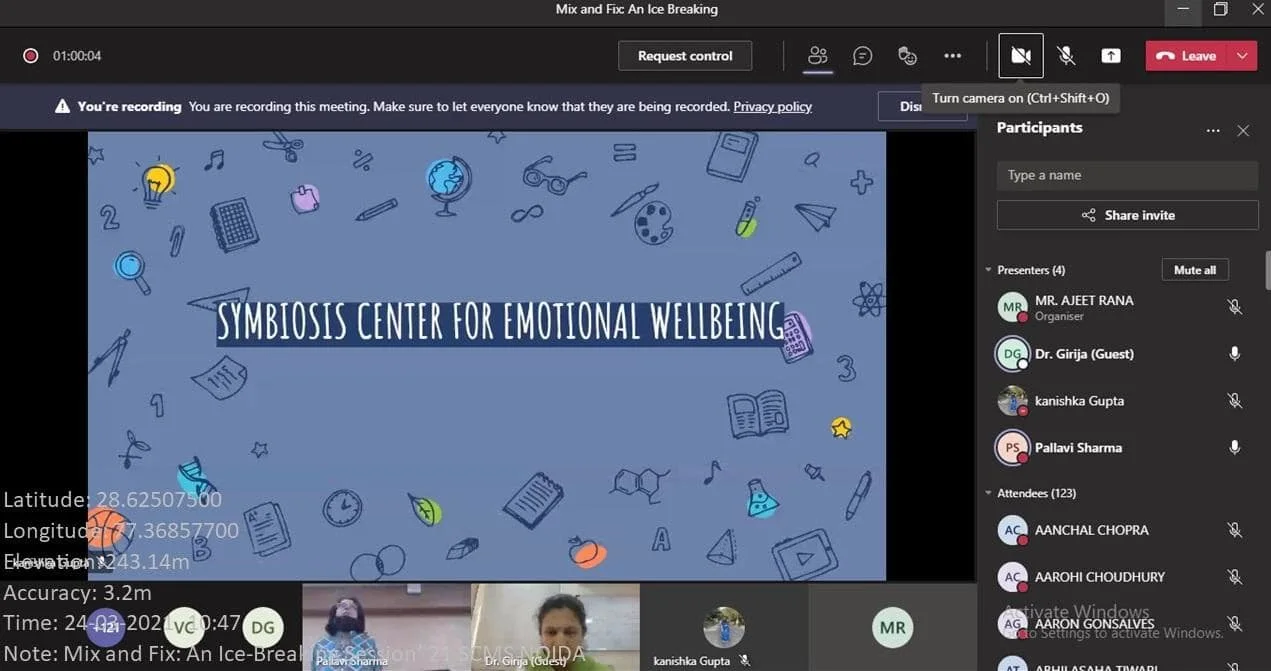Viewport: 1271px width, 671px height.
Task: Select MR. AJEET RANA in participants list
Action: click(x=1084, y=307)
